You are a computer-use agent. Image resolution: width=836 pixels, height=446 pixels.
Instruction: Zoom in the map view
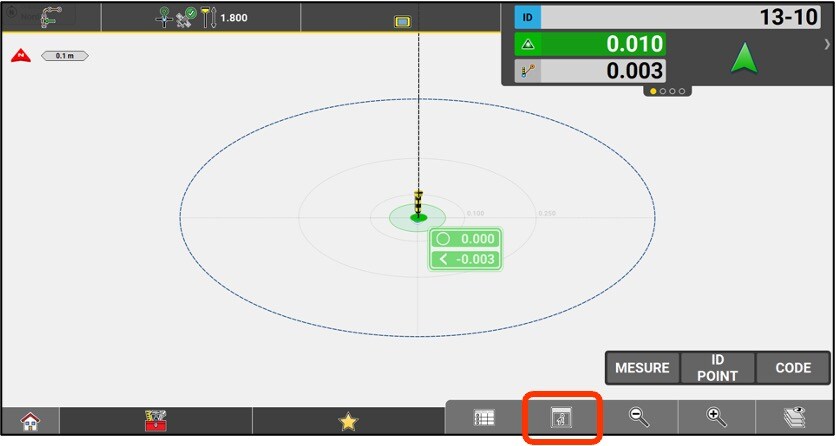(x=716, y=420)
